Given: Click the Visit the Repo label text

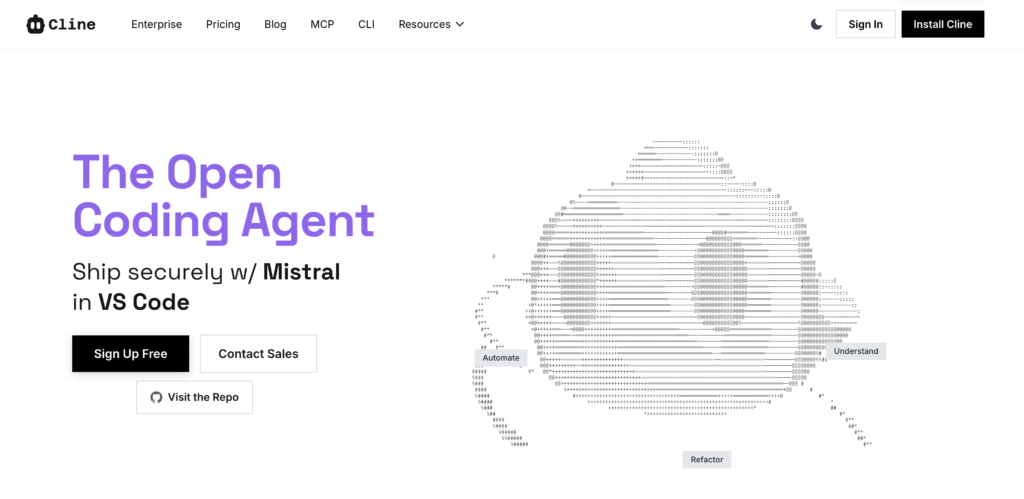Looking at the screenshot, I should click(x=203, y=397).
